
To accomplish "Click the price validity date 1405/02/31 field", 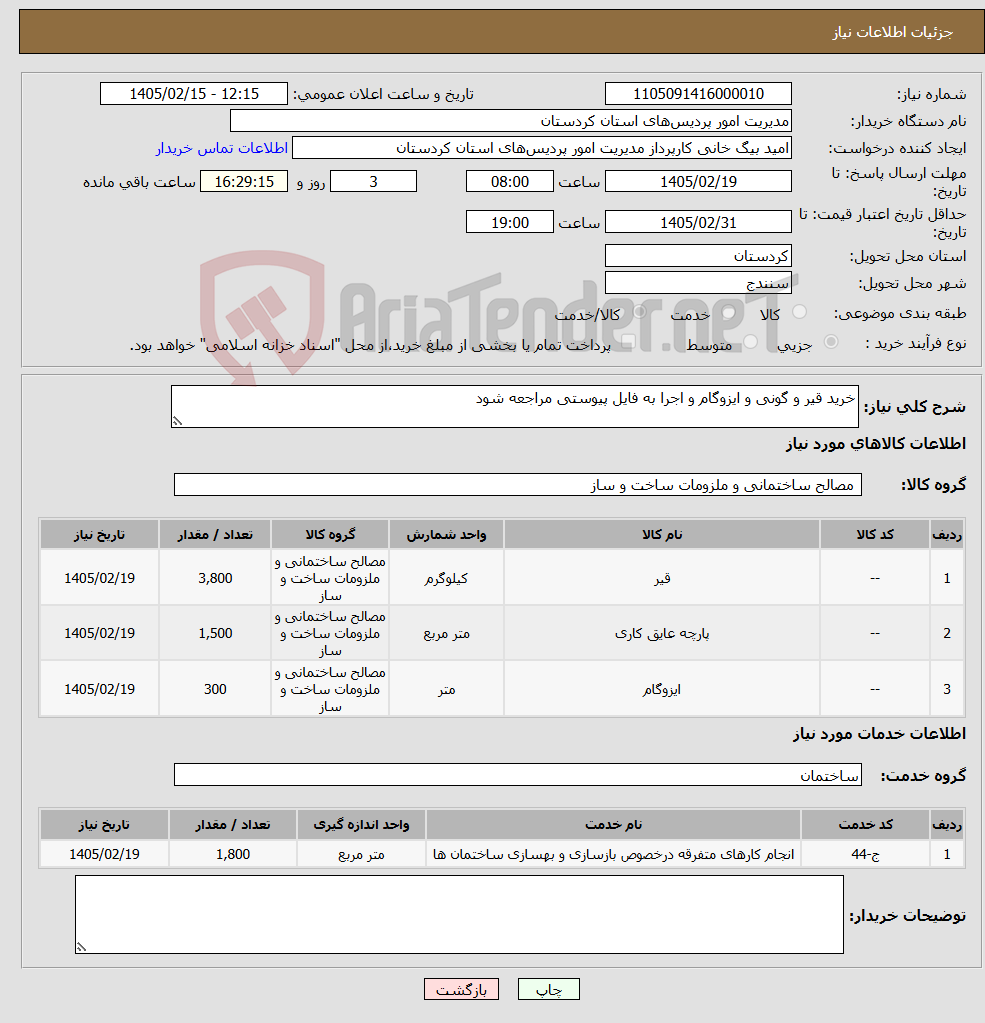I will coord(698,222).
